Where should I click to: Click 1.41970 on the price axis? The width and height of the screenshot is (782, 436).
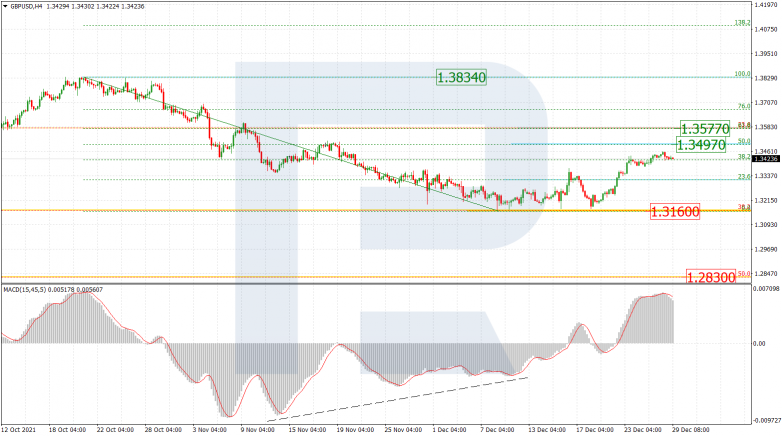tap(766, 4)
